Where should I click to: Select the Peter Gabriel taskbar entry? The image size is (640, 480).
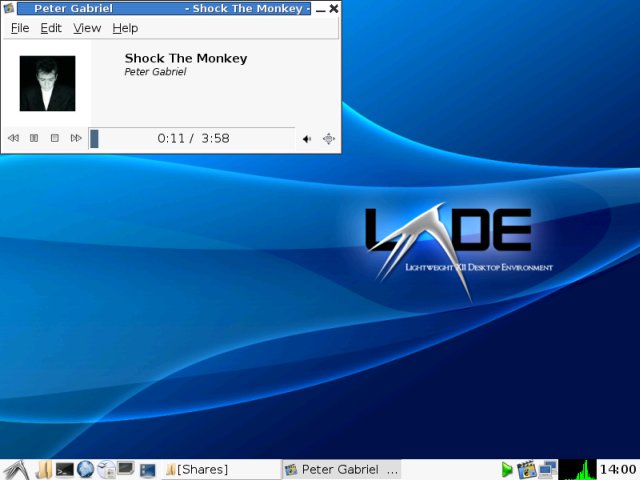pos(341,470)
